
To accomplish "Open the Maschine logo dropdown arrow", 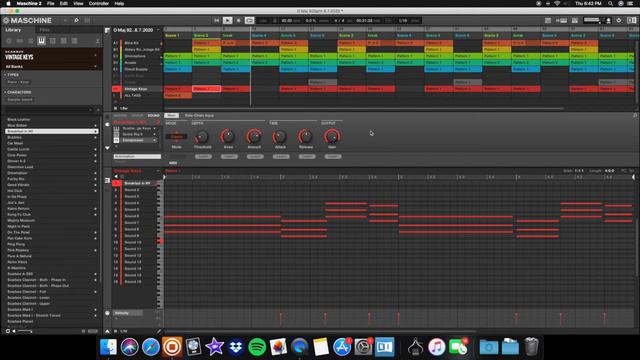I will tap(64, 20).
